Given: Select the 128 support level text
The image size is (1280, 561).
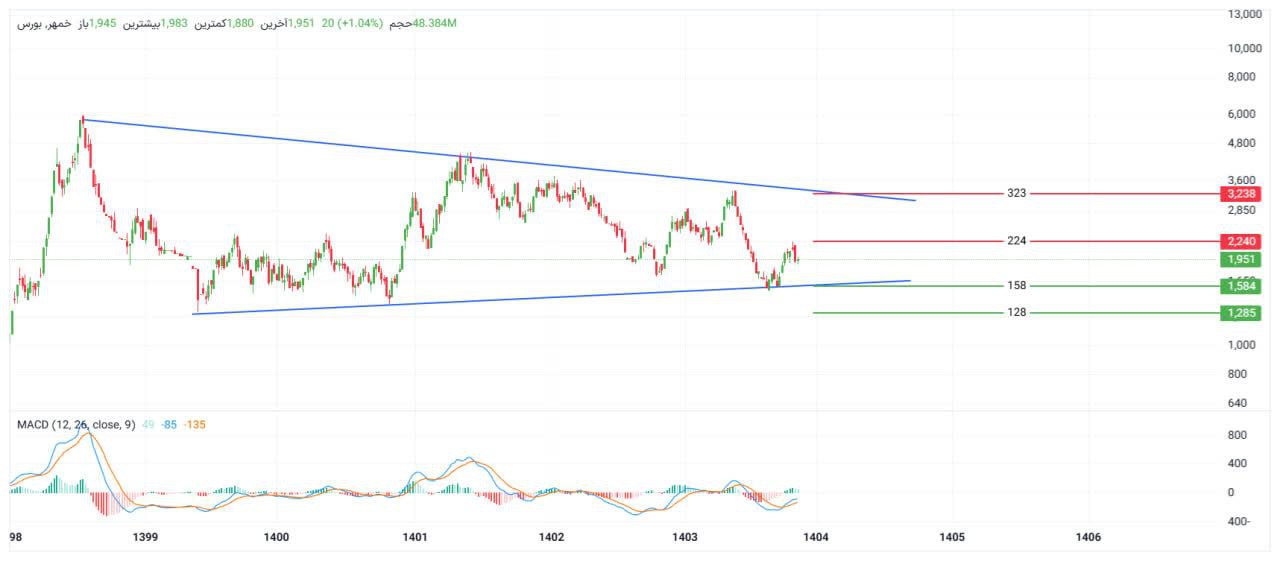Looking at the screenshot, I should [1017, 313].
